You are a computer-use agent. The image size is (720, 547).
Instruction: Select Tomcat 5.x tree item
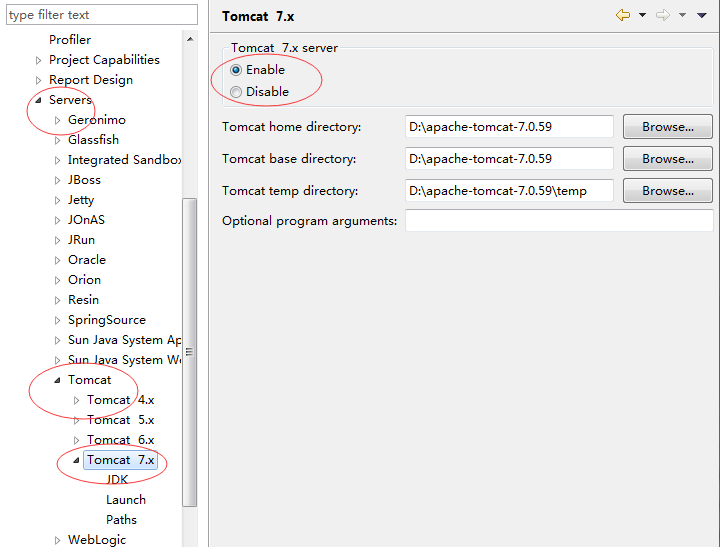click(x=120, y=420)
